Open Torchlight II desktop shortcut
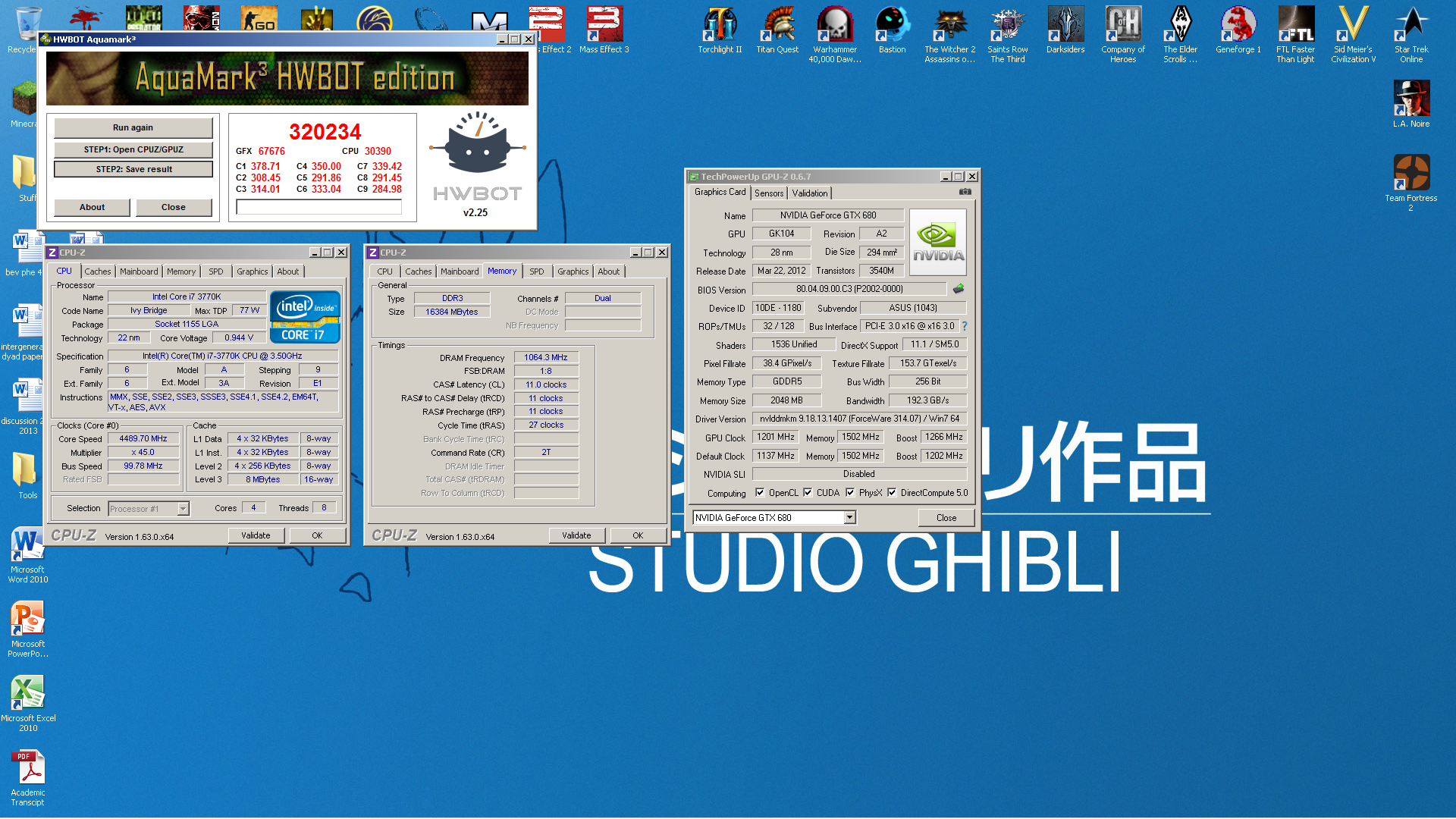1456x819 pixels. (720, 31)
